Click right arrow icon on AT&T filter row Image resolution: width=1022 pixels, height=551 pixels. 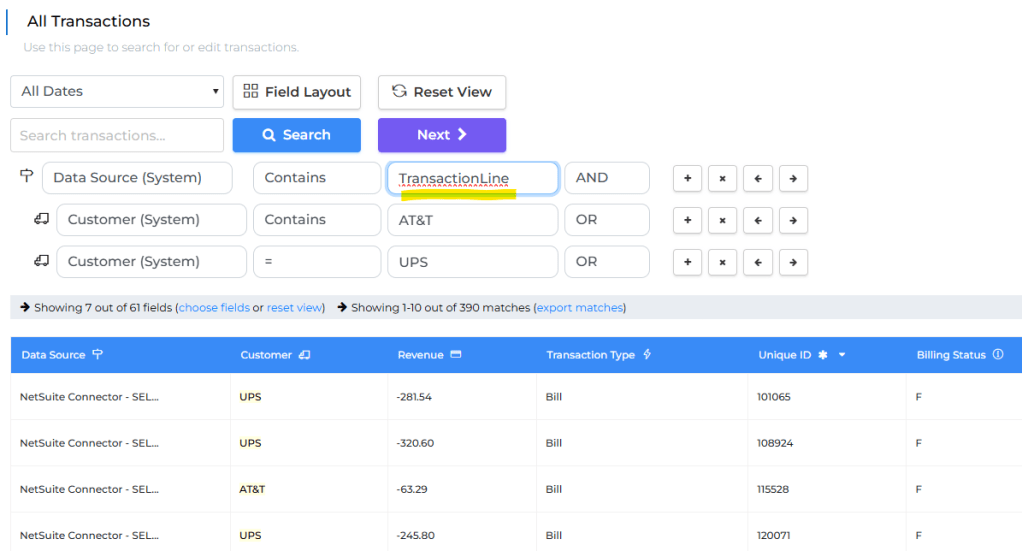click(x=793, y=220)
